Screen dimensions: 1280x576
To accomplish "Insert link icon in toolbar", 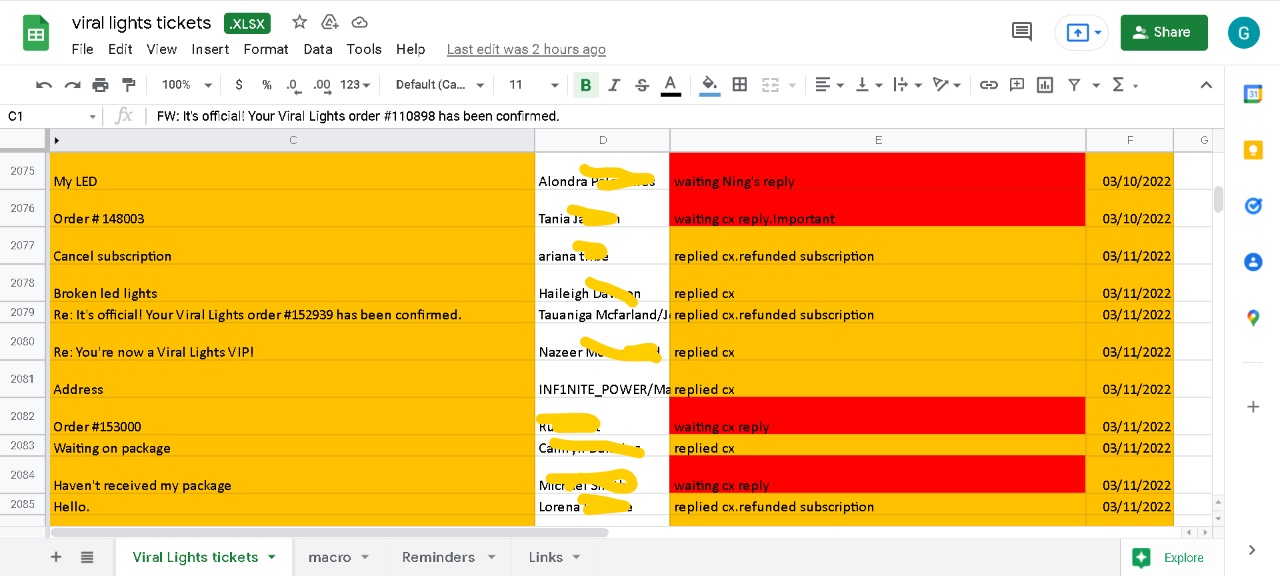I will point(989,85).
